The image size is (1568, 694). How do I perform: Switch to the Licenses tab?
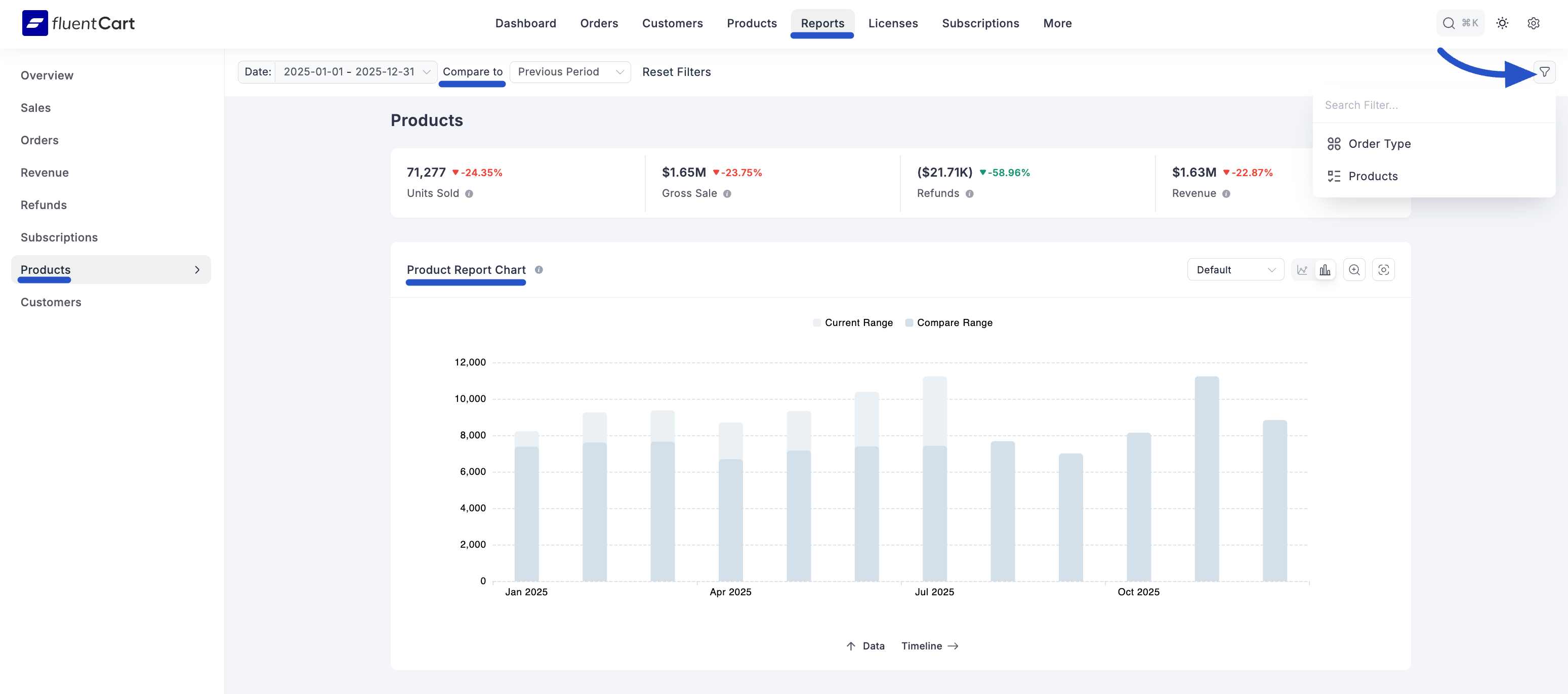click(x=893, y=23)
